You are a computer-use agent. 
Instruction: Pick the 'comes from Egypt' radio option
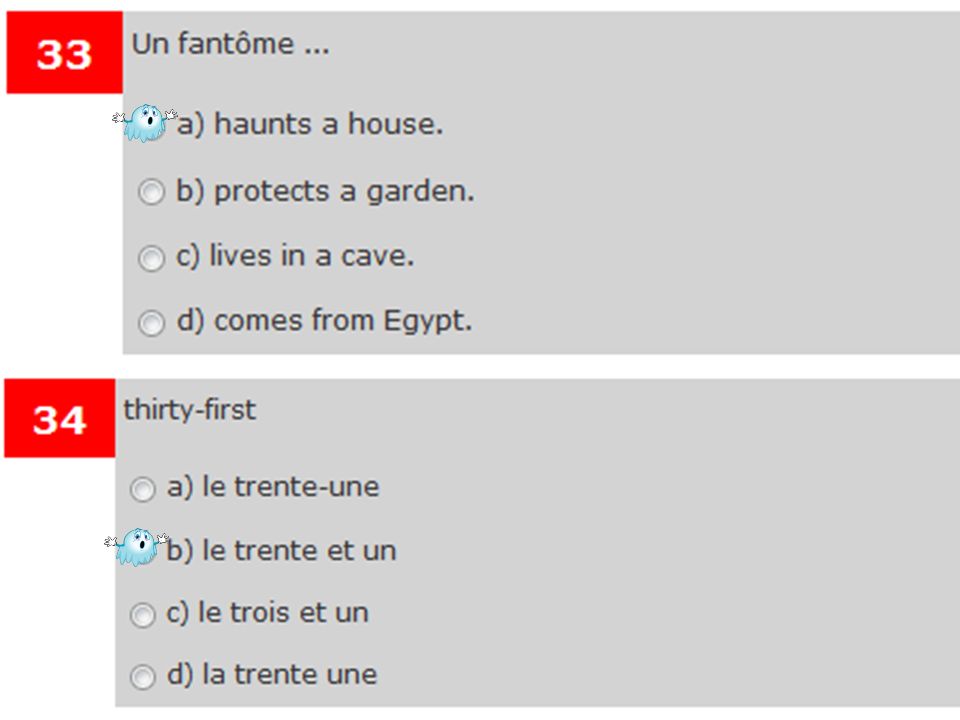pos(151,323)
